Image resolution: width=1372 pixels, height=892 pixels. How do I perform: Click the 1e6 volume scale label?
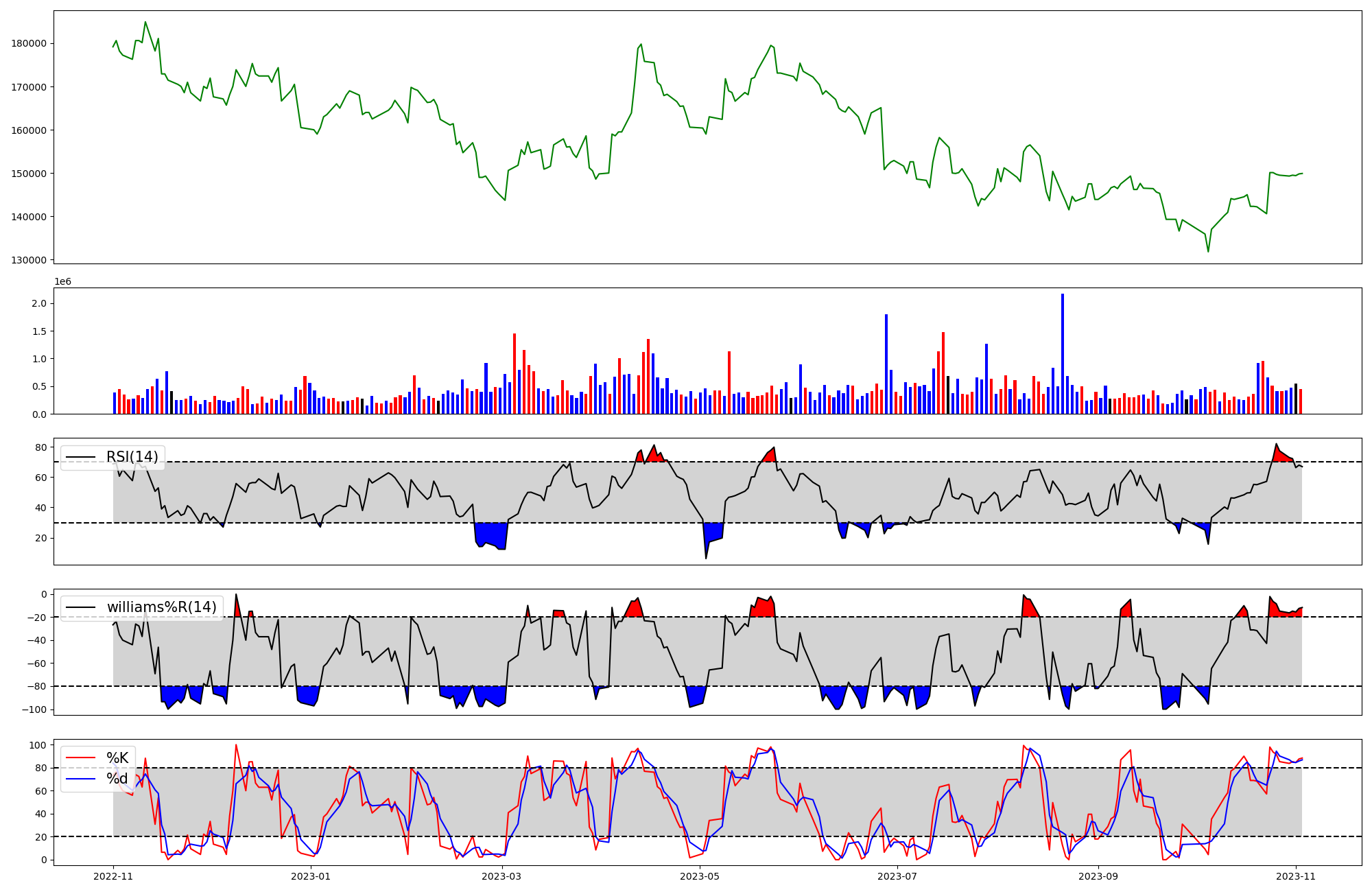tap(62, 282)
